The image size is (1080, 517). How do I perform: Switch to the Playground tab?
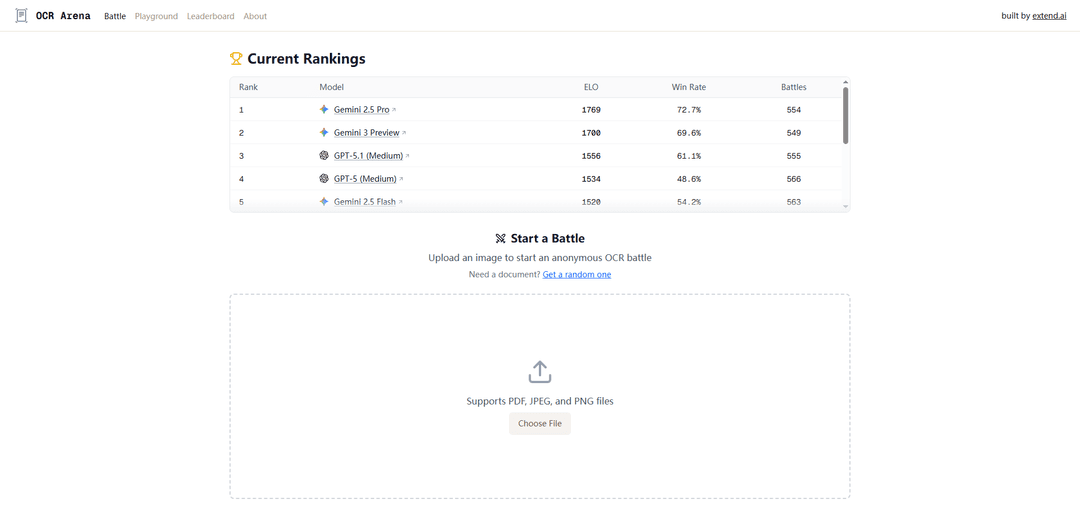click(156, 16)
